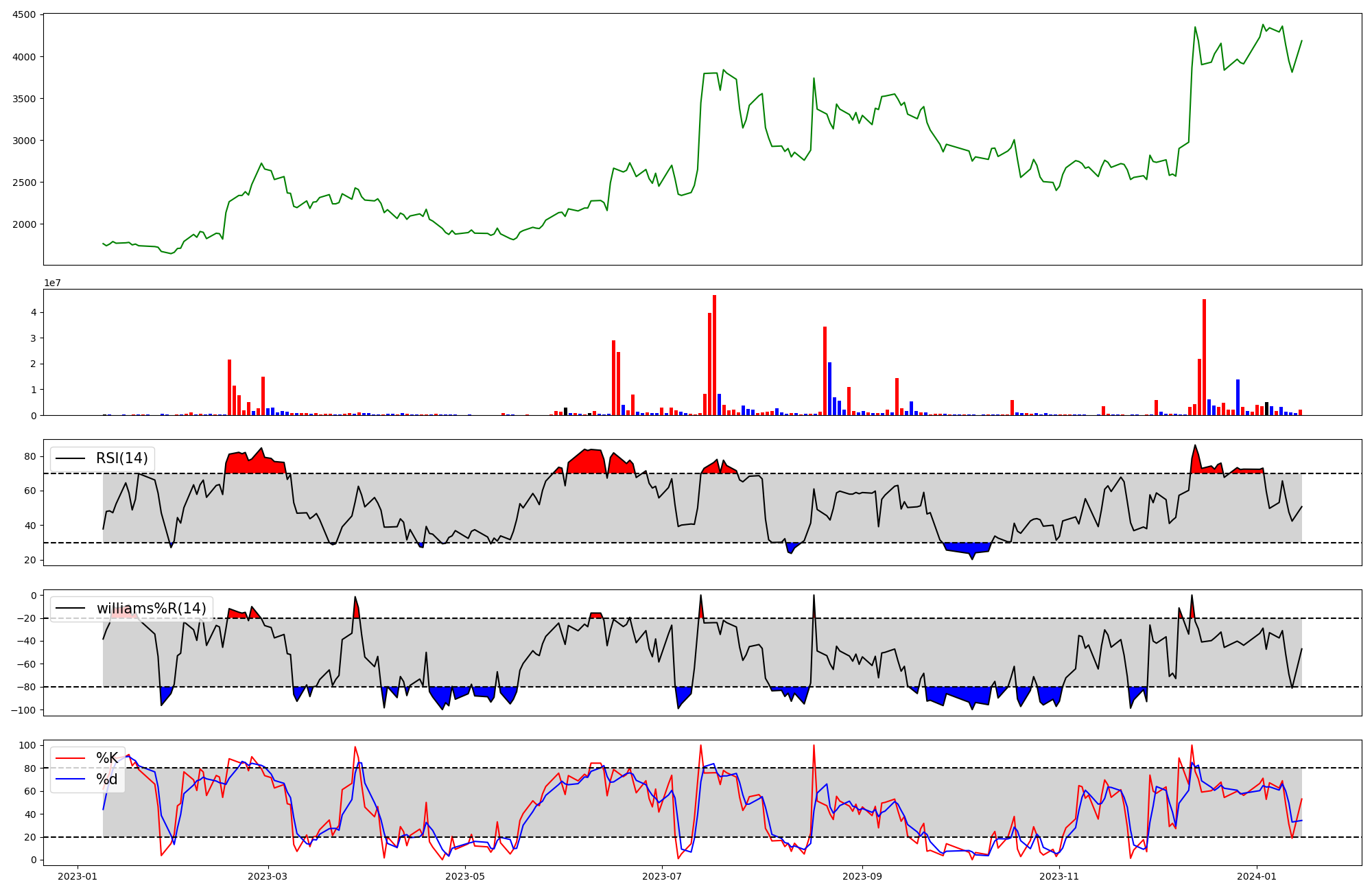The height and width of the screenshot is (892, 1372).
Task: Click the tall blue volume bar in August
Action: 829,388
